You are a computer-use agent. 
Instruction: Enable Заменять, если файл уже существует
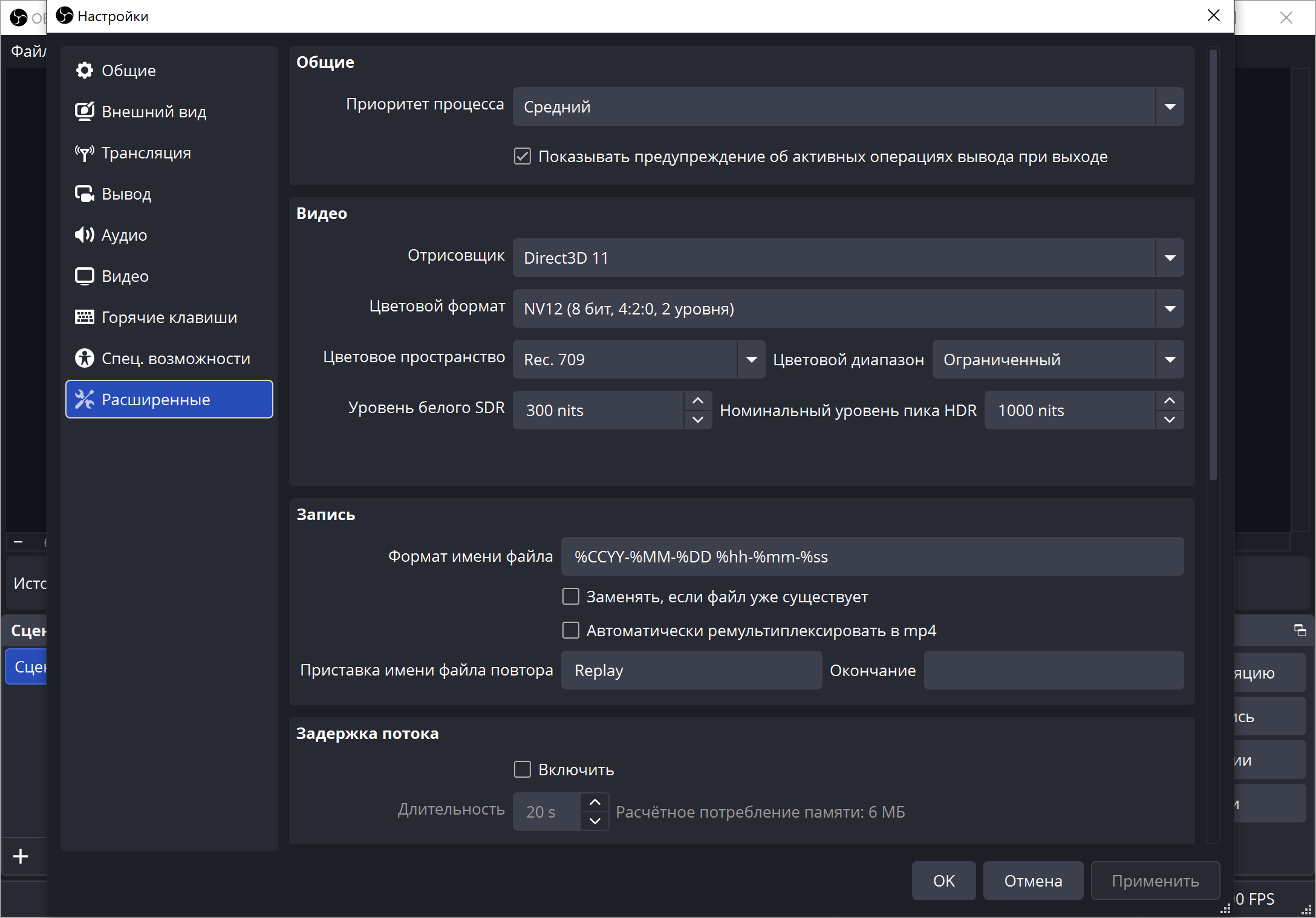[x=571, y=597]
